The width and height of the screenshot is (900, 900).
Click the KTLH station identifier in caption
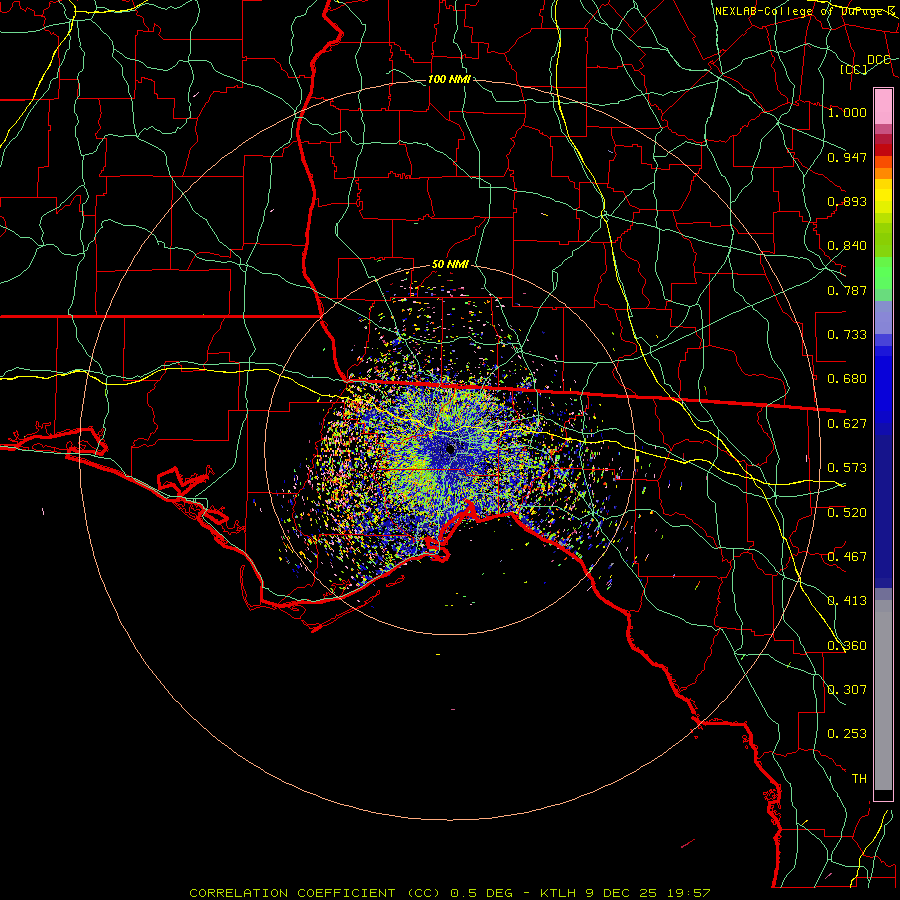560,893
